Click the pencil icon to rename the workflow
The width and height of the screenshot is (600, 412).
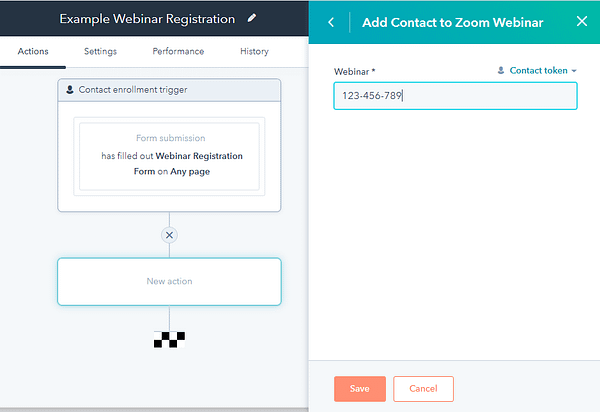[x=252, y=18]
